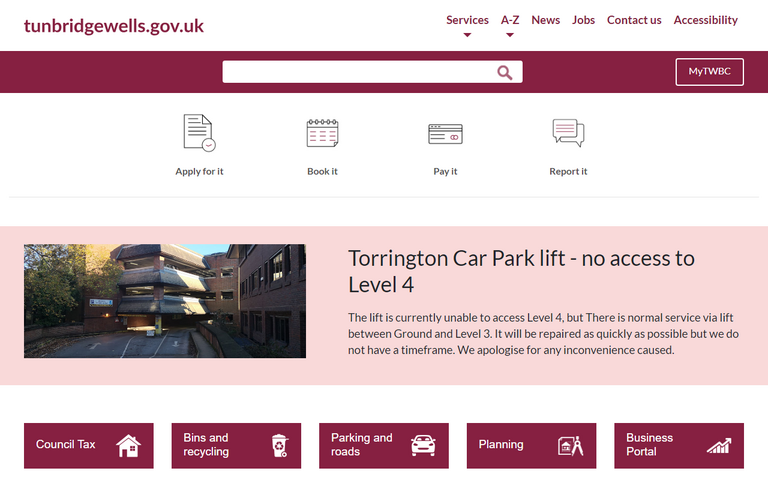Open the Torrington Car Park lift headline
The width and height of the screenshot is (768, 480).
(x=521, y=270)
